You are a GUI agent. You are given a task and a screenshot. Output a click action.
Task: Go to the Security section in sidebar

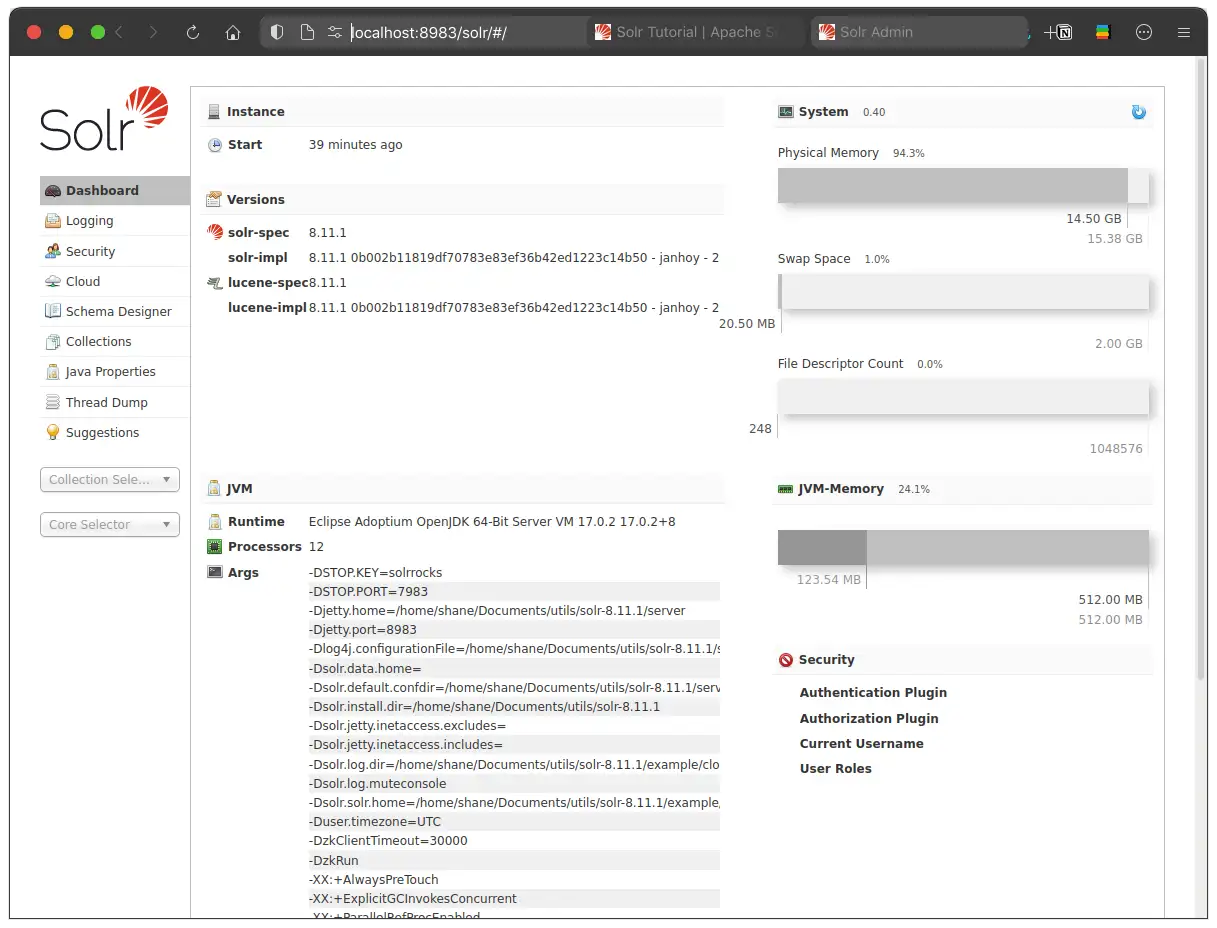coord(115,251)
